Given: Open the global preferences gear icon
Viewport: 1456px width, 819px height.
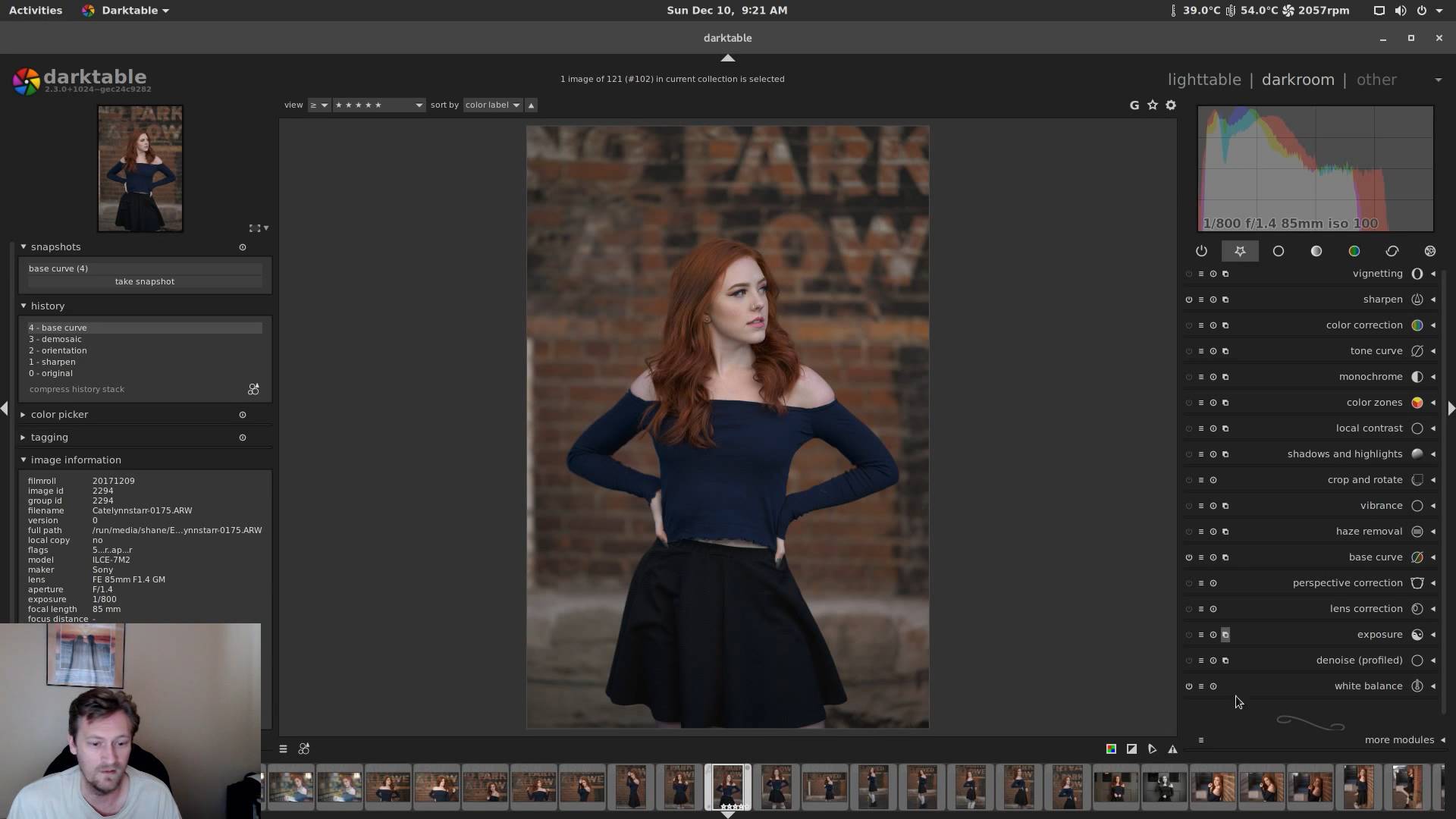Looking at the screenshot, I should tap(1171, 105).
